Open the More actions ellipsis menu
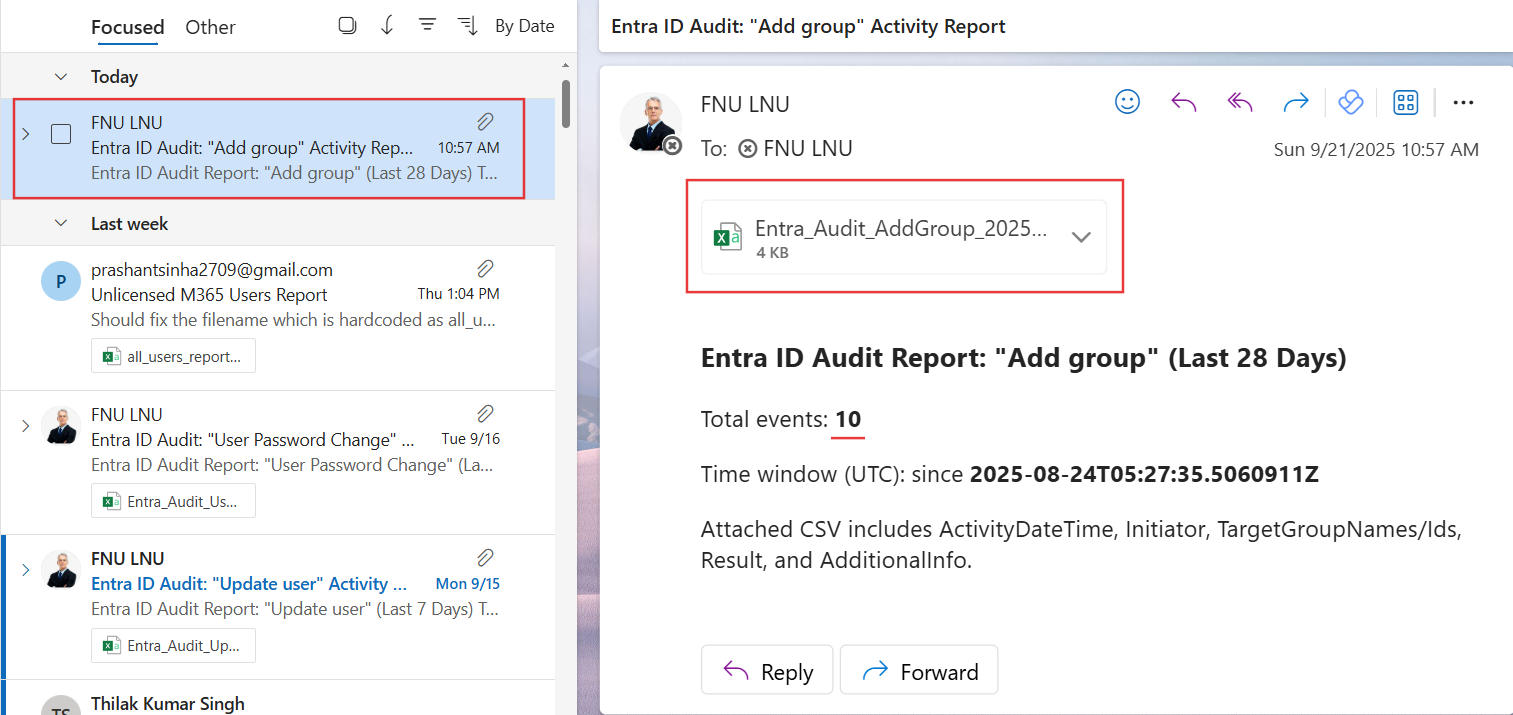The height and width of the screenshot is (715, 1513). coord(1463,102)
